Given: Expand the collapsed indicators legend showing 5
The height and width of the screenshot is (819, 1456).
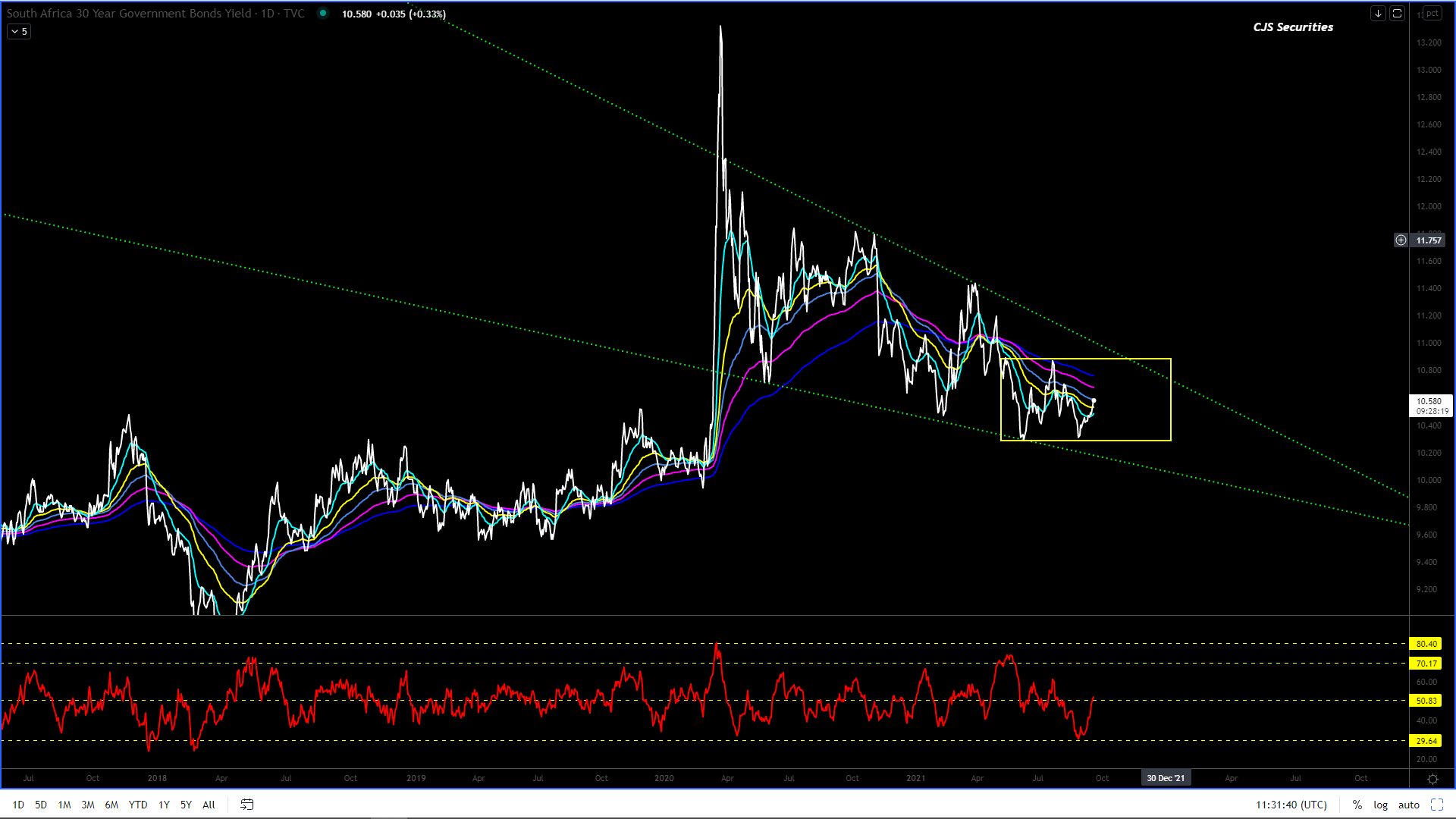Looking at the screenshot, I should [19, 32].
